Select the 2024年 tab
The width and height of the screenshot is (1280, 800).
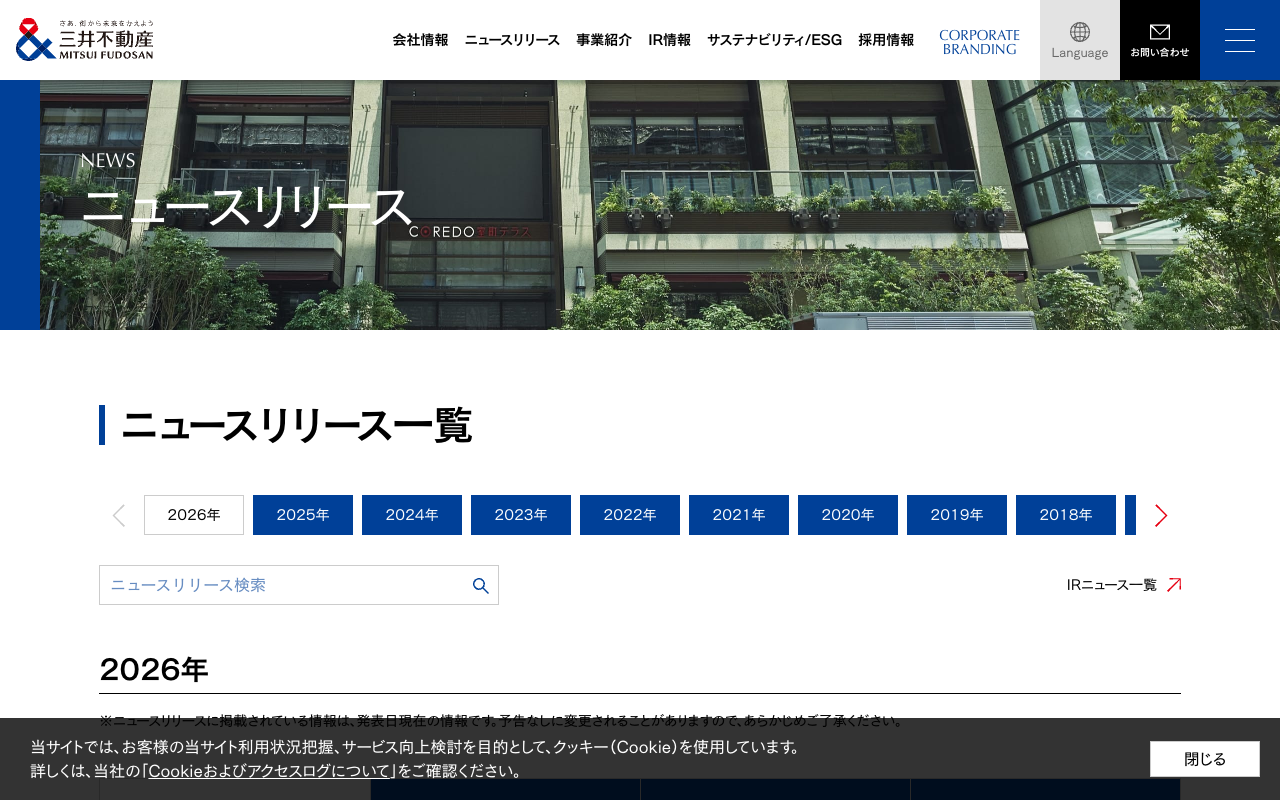(412, 515)
